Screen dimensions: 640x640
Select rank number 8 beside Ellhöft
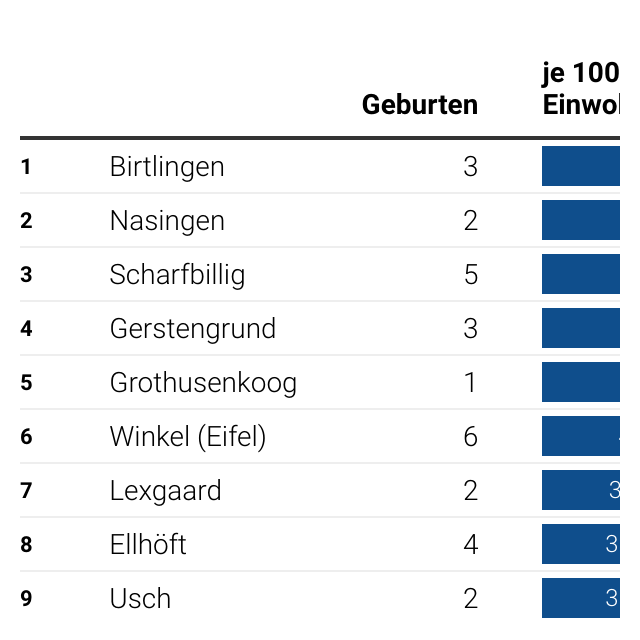[26, 545]
